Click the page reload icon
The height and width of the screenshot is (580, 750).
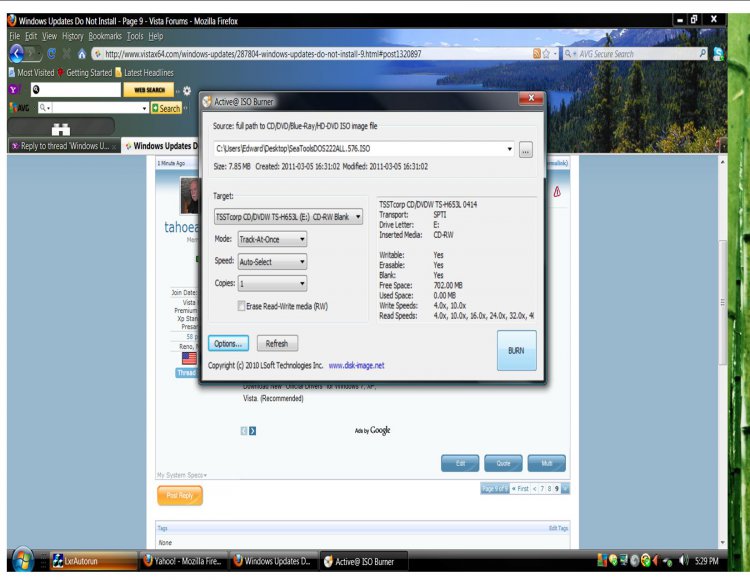coord(50,54)
